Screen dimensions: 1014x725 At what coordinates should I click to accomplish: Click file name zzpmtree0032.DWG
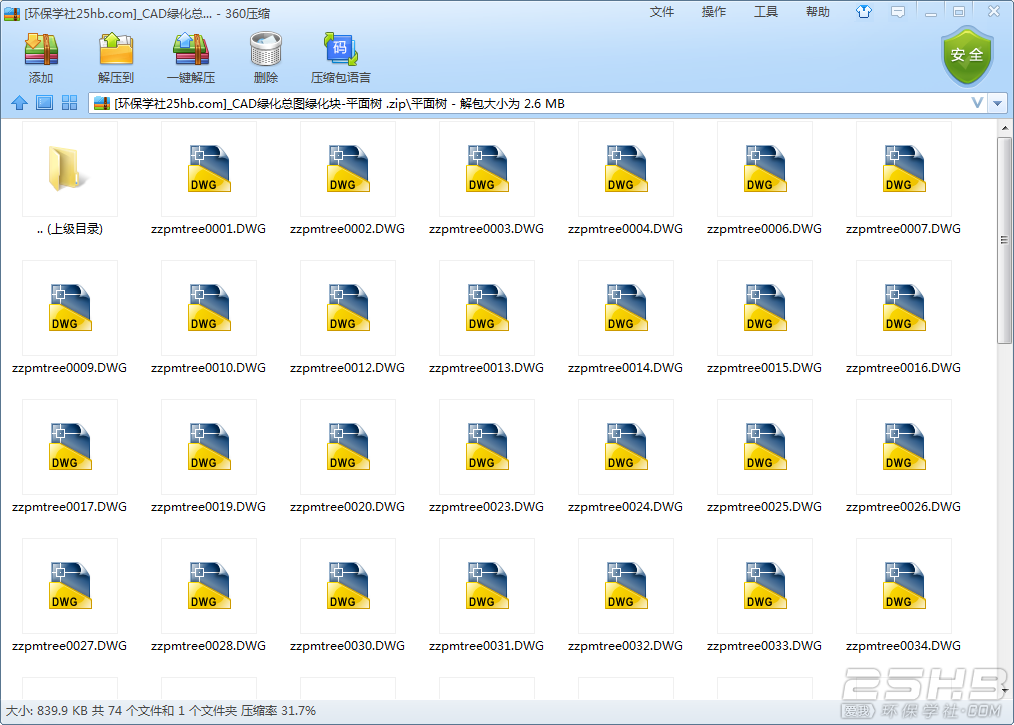coord(625,646)
